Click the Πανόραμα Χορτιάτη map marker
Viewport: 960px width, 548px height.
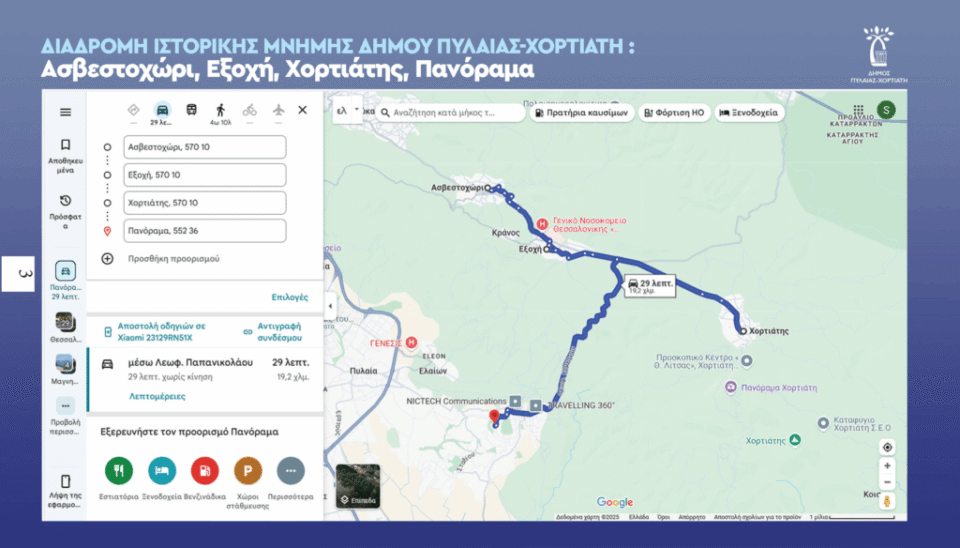[x=730, y=387]
